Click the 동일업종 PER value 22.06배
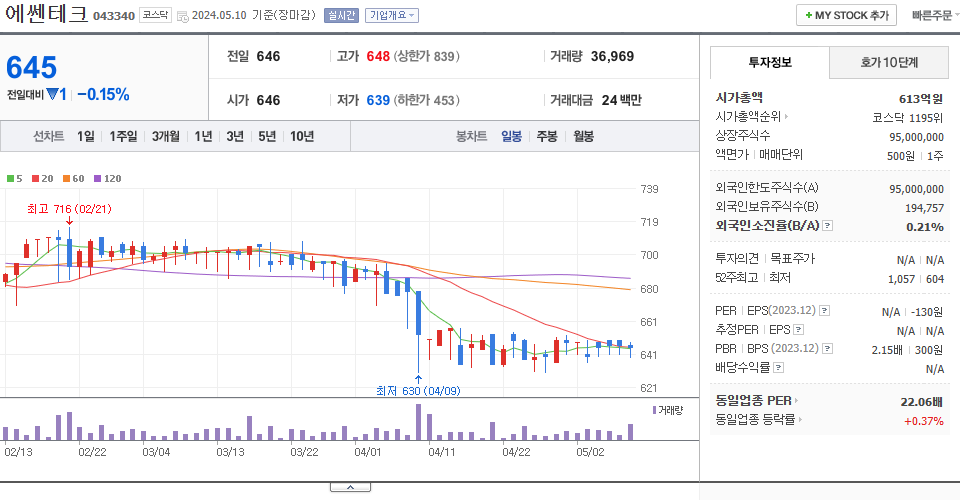The image size is (960, 500). 922,401
